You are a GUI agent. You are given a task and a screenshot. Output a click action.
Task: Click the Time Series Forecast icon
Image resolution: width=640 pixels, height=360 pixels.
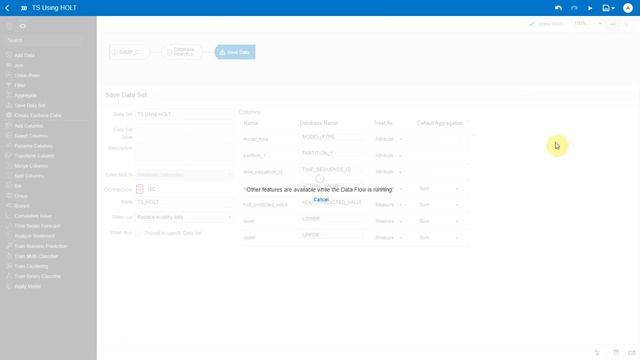(x=9, y=226)
